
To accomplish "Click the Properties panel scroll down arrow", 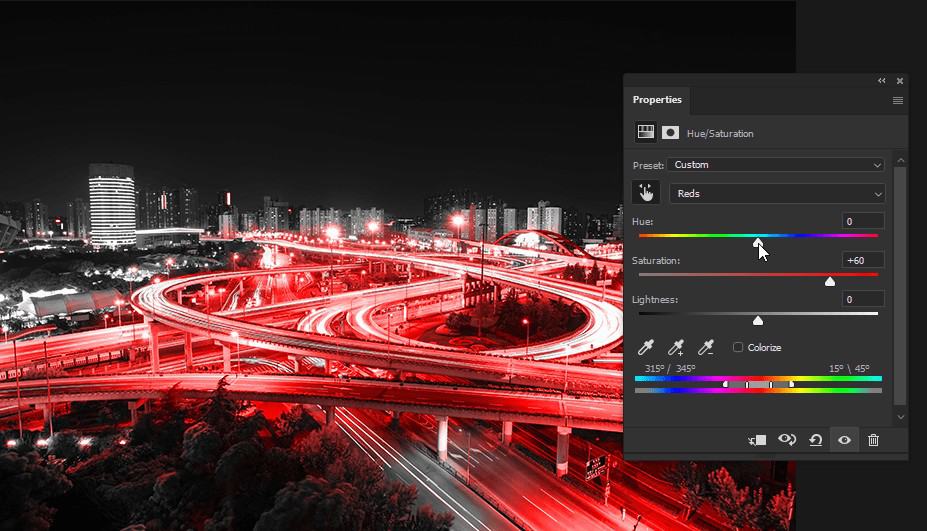I will tap(900, 417).
